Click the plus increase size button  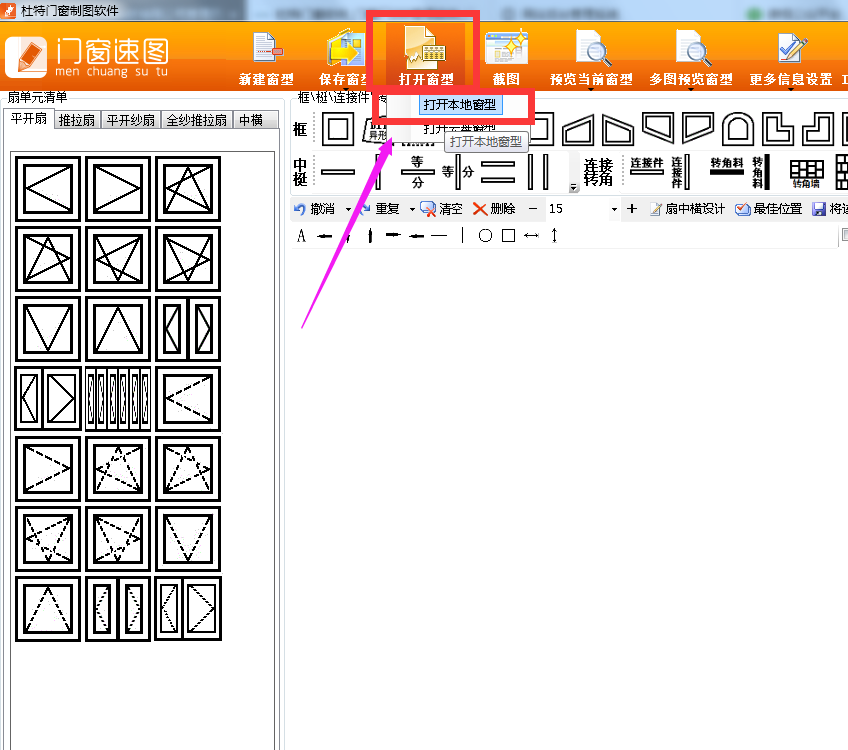pos(632,209)
